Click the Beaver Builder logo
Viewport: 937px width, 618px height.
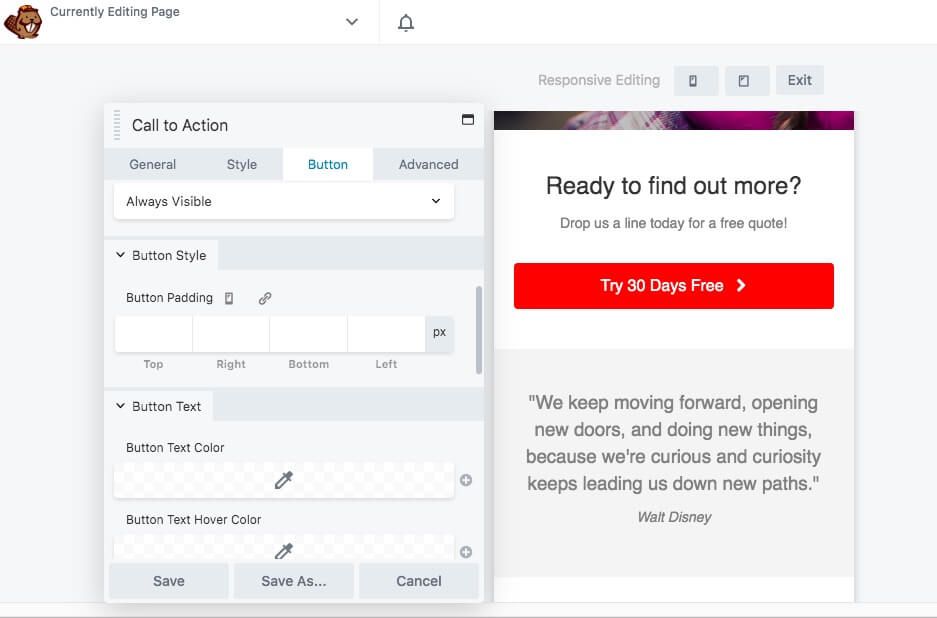(24, 21)
